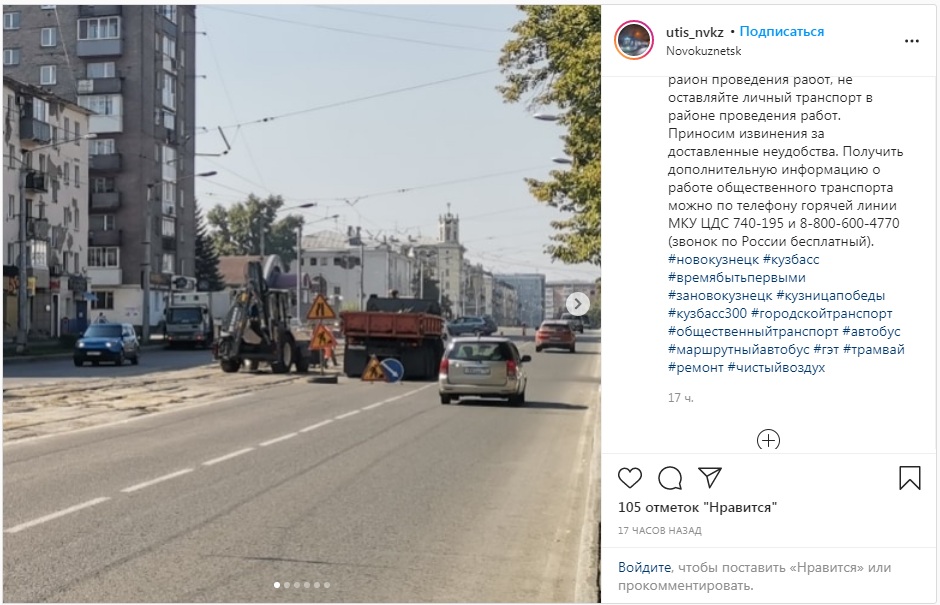Load more comments with the plus circle
The width and height of the screenshot is (940, 605).
click(x=769, y=440)
